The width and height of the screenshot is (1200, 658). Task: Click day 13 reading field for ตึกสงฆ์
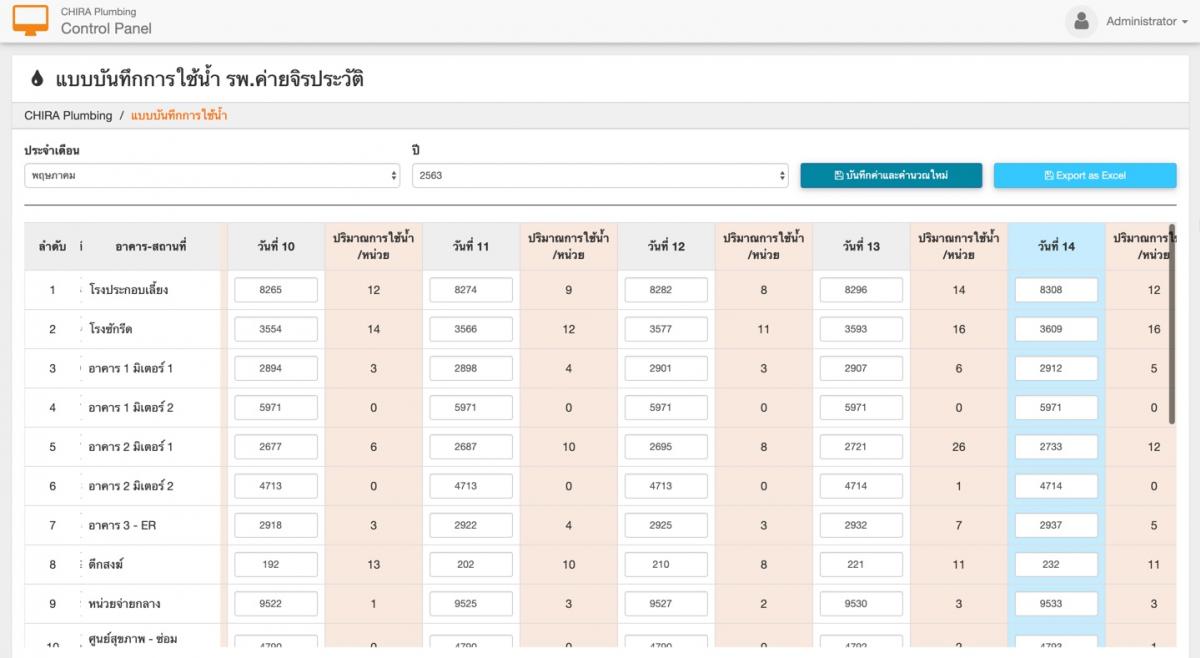[861, 565]
